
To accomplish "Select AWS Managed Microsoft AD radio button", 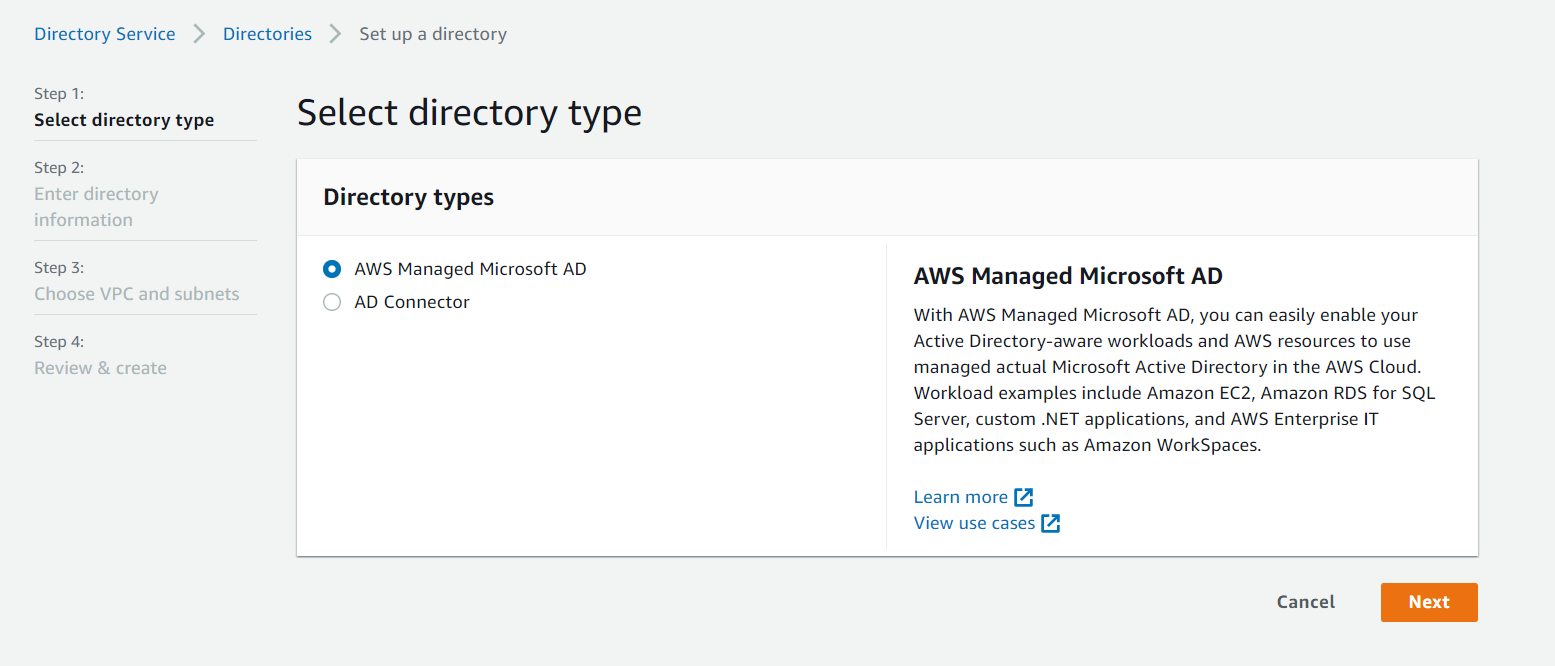I will pyautogui.click(x=332, y=269).
